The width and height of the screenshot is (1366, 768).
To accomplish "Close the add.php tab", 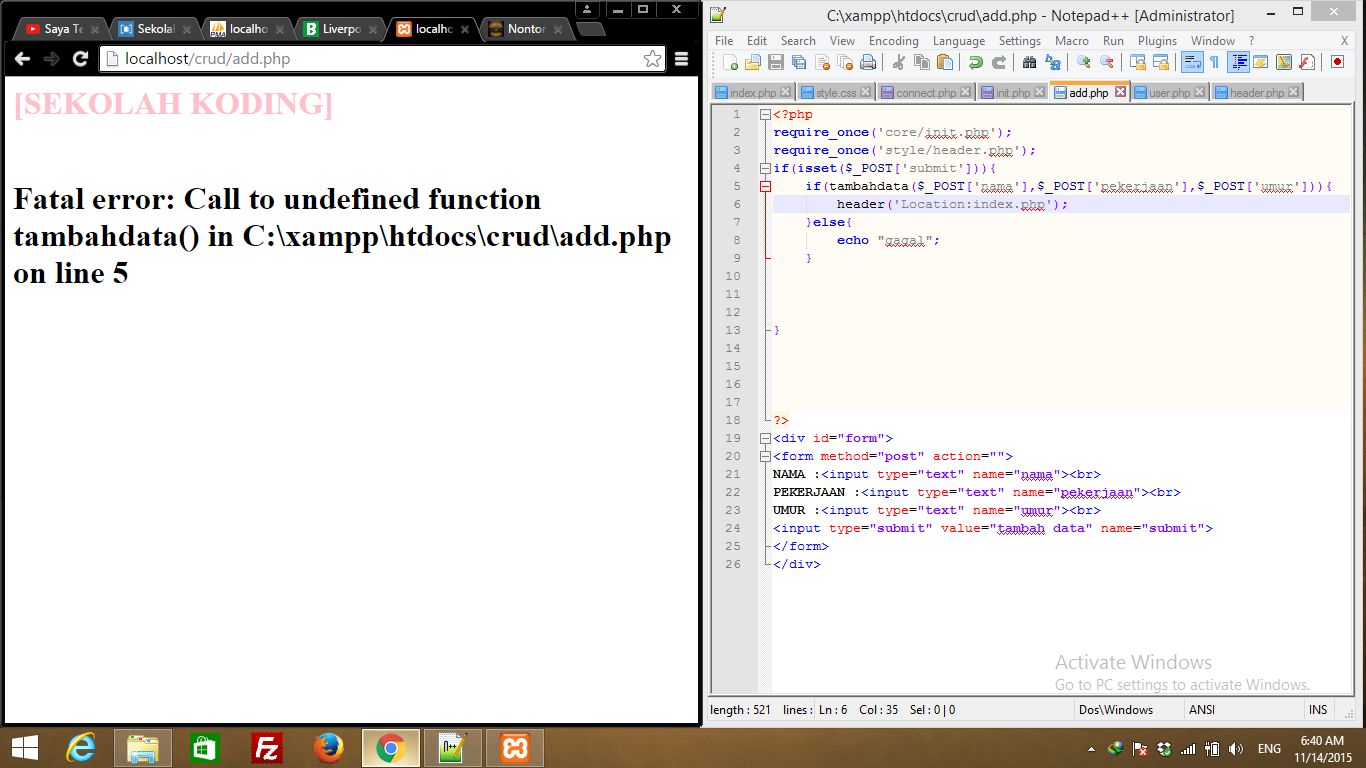I will tap(1120, 92).
